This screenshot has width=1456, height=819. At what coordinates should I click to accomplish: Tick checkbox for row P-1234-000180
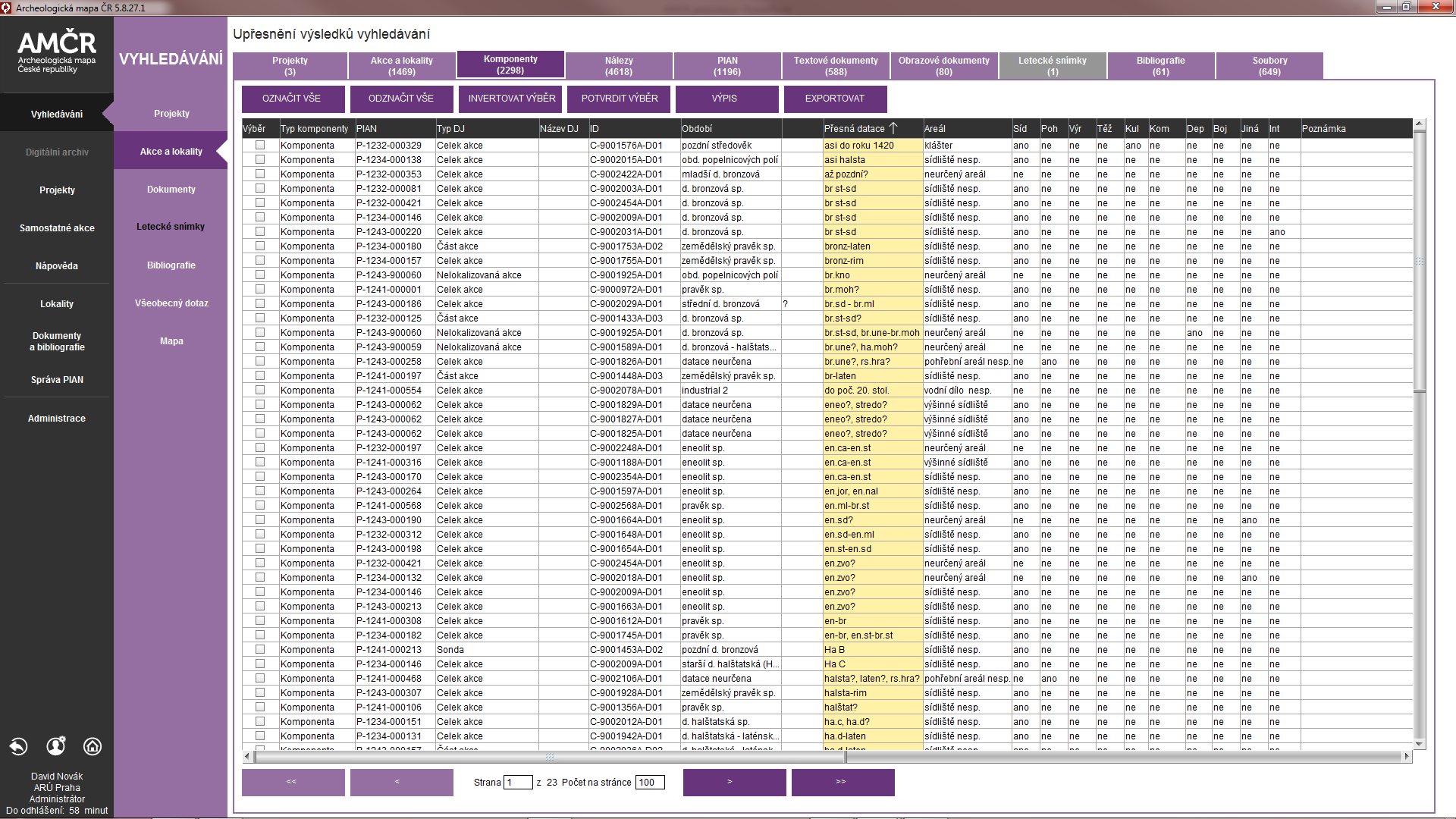click(260, 246)
